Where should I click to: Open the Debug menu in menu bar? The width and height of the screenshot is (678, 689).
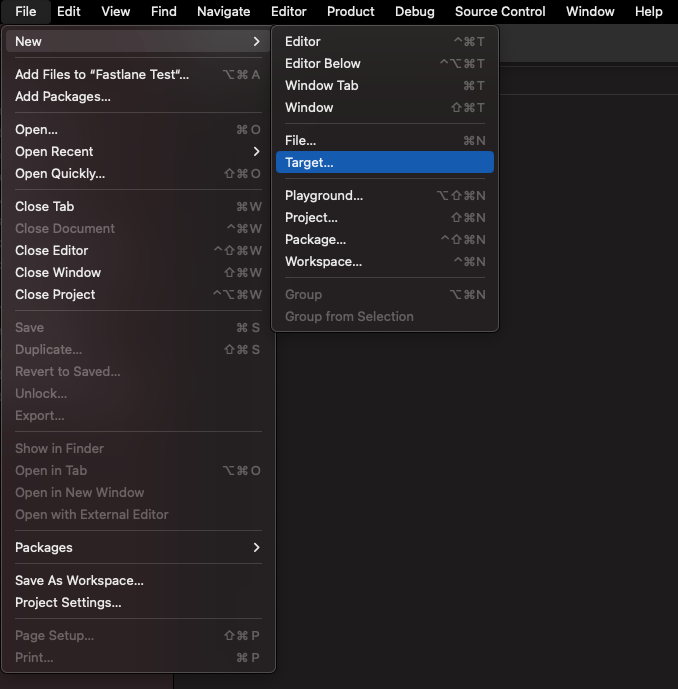(414, 12)
